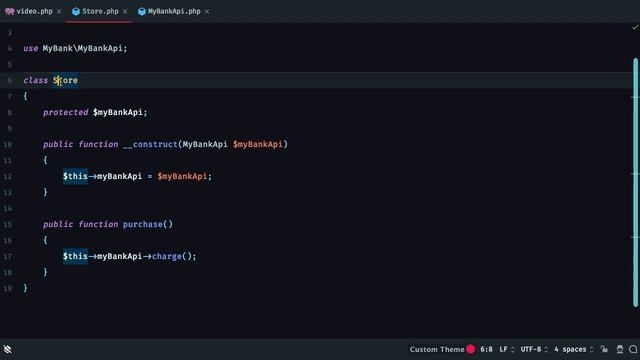640x360 pixels.
Task: Click the class name Store
Action: (65, 80)
